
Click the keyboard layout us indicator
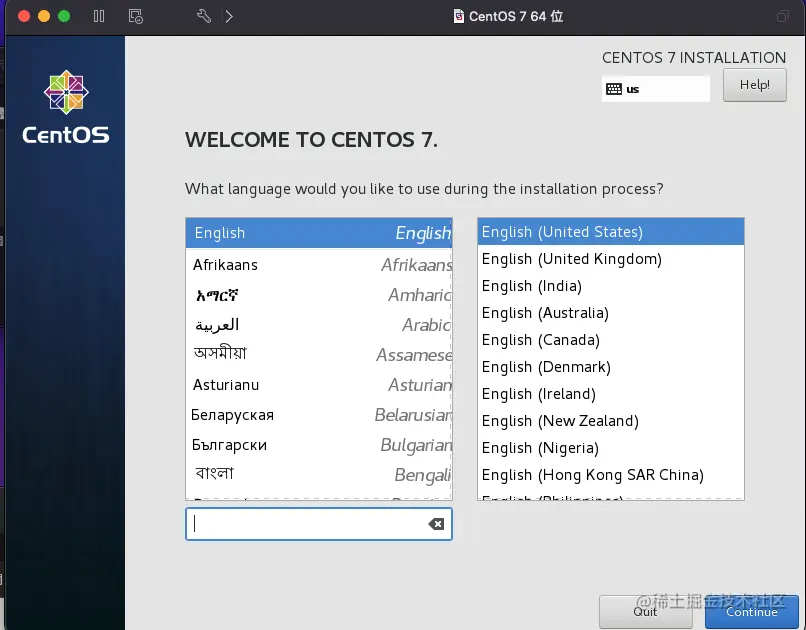655,89
